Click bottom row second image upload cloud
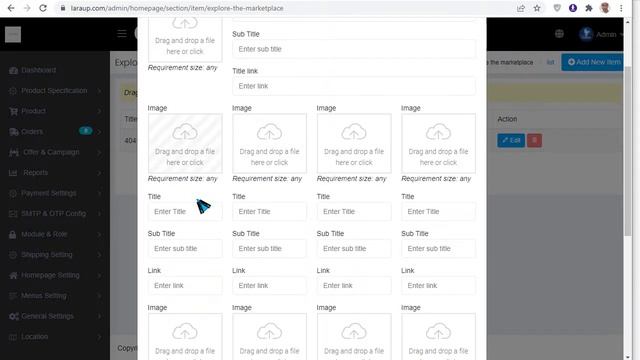The height and width of the screenshot is (360, 640). point(269,331)
